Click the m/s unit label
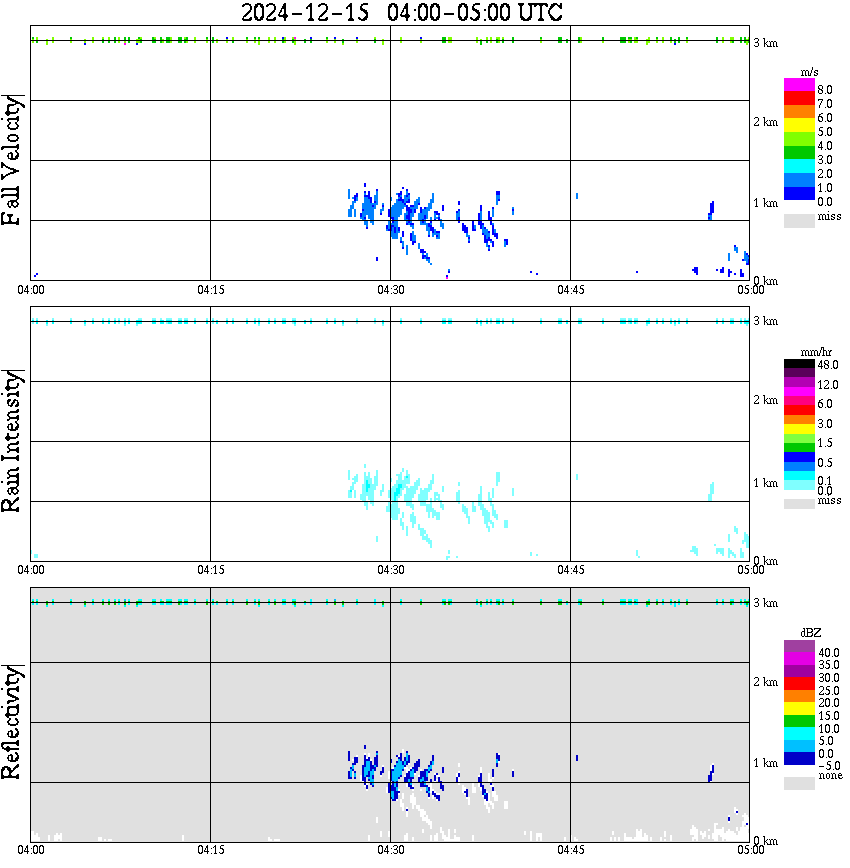This screenshot has height=868, width=850. tap(809, 72)
